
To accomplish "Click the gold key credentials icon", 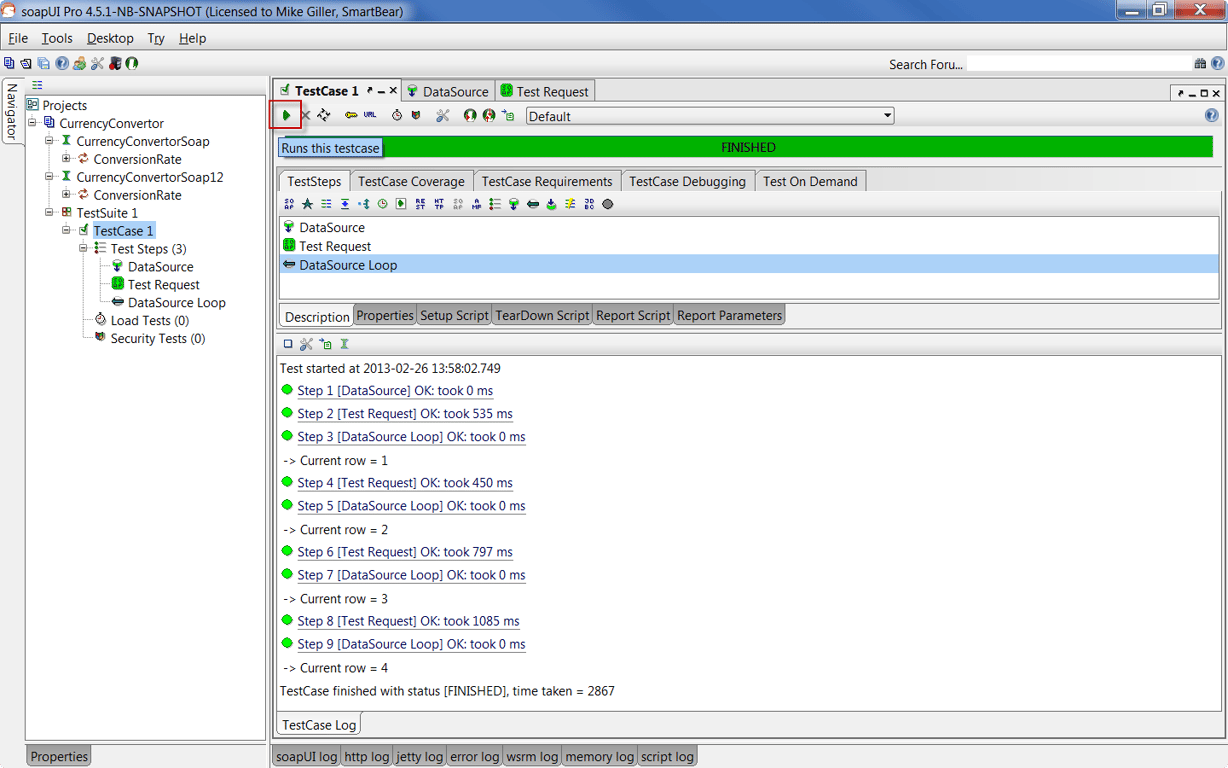I will pos(351,115).
